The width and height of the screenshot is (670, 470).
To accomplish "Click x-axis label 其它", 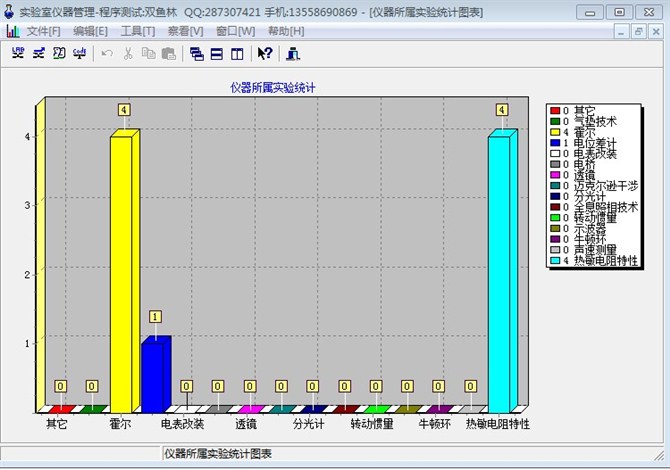I will pos(57,424).
